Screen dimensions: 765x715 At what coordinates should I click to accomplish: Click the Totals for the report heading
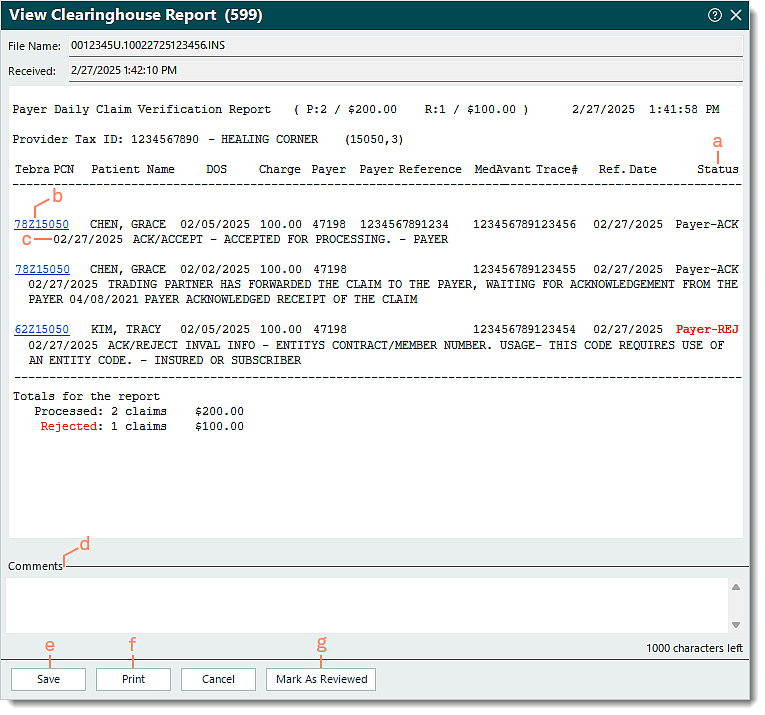click(86, 396)
